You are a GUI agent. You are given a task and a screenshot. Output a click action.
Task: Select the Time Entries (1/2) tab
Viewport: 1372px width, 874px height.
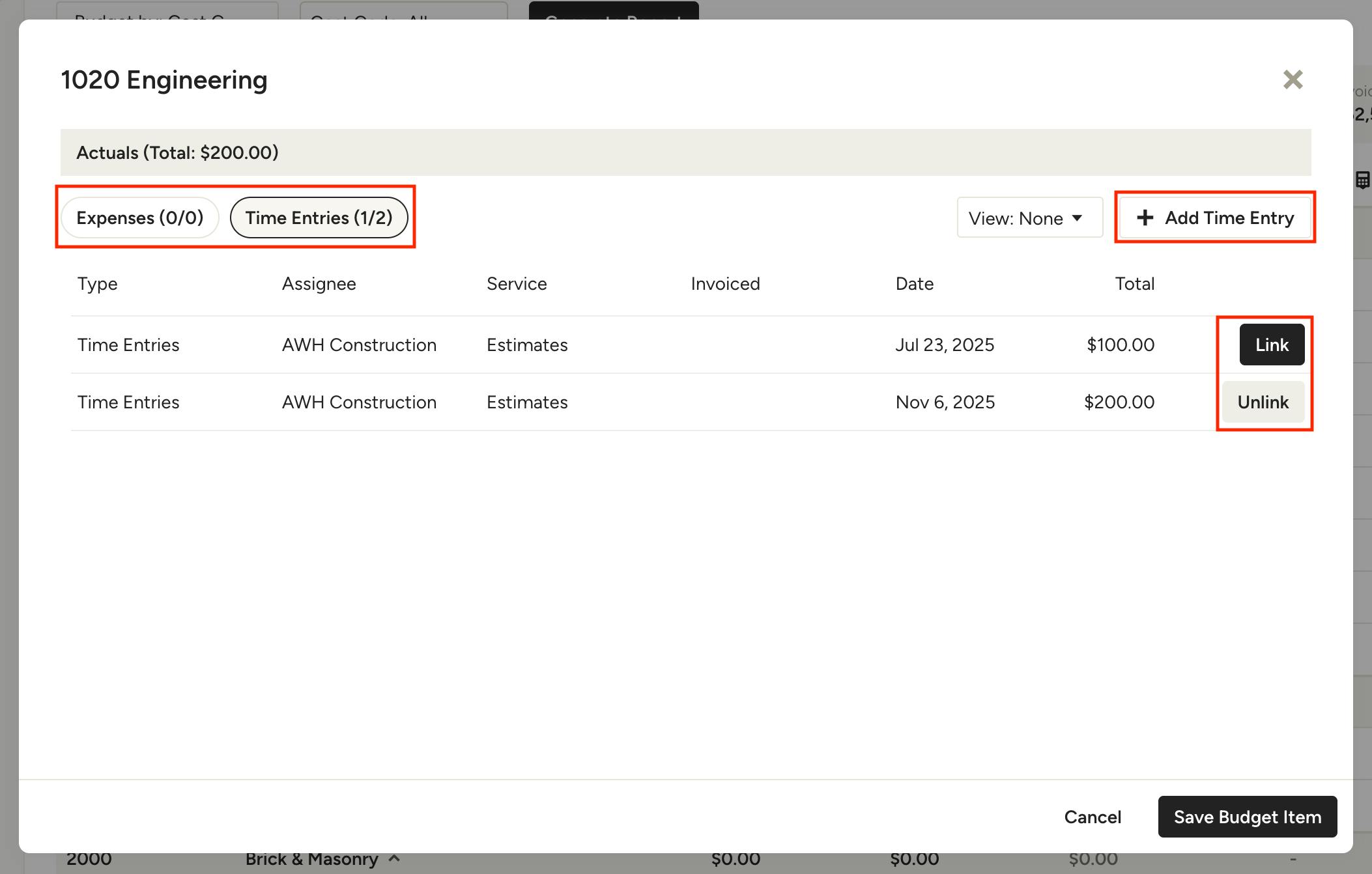pos(319,218)
